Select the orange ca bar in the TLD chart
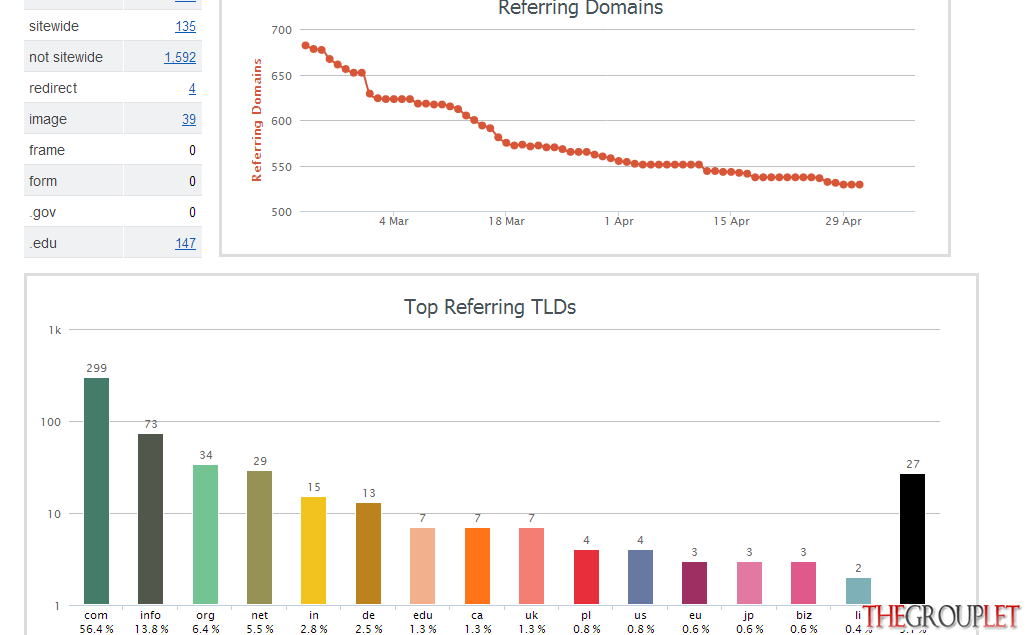Screen dimensions: 1027x635 tap(477, 566)
